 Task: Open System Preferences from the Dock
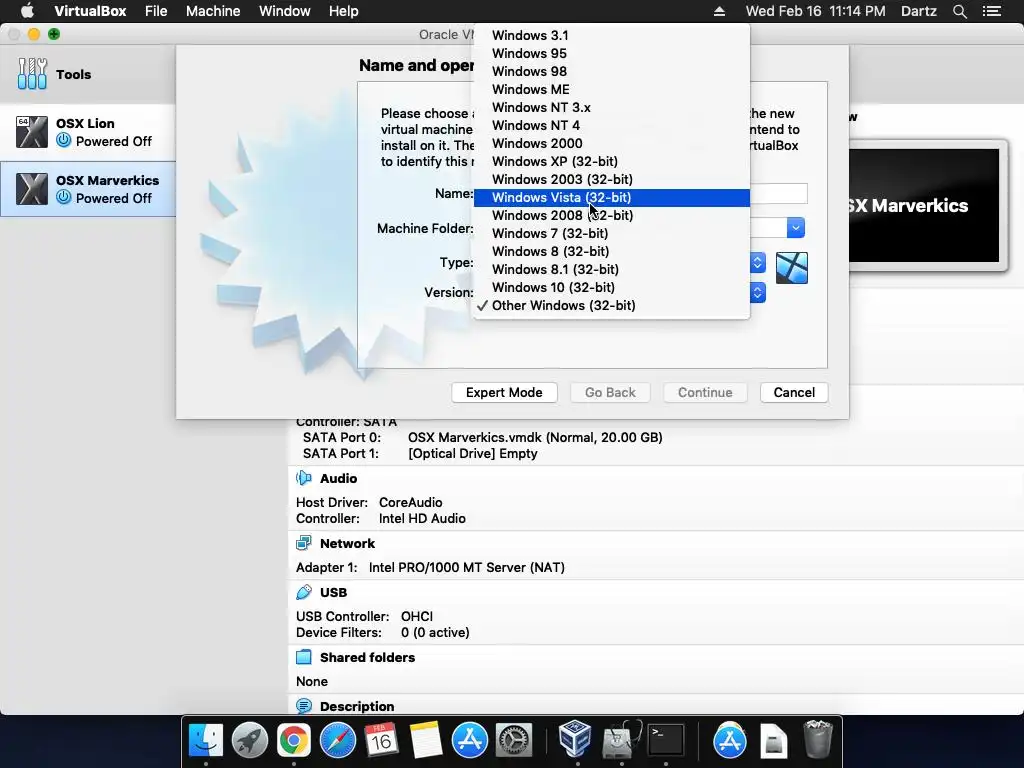[514, 741]
